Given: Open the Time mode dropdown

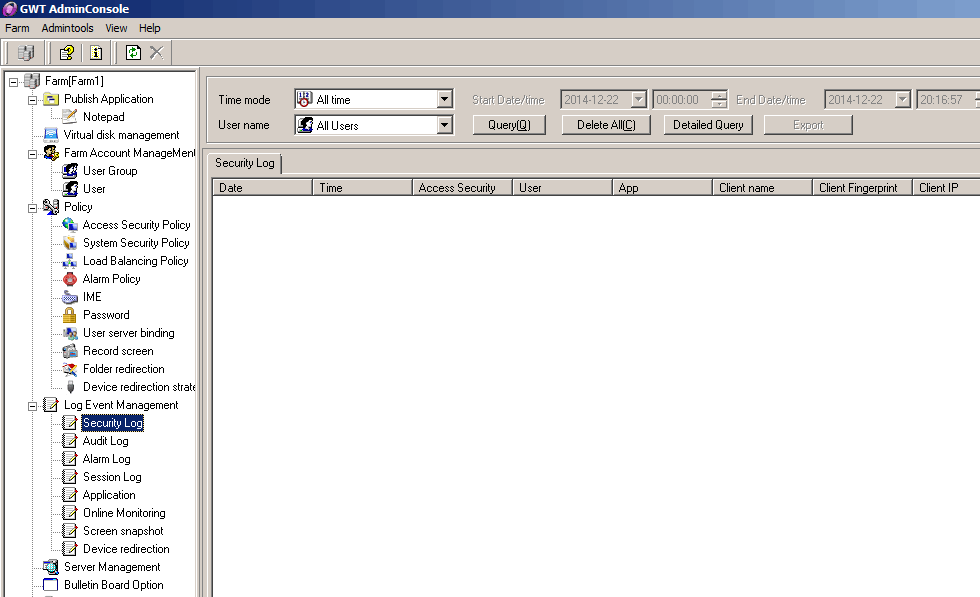Looking at the screenshot, I should (445, 100).
